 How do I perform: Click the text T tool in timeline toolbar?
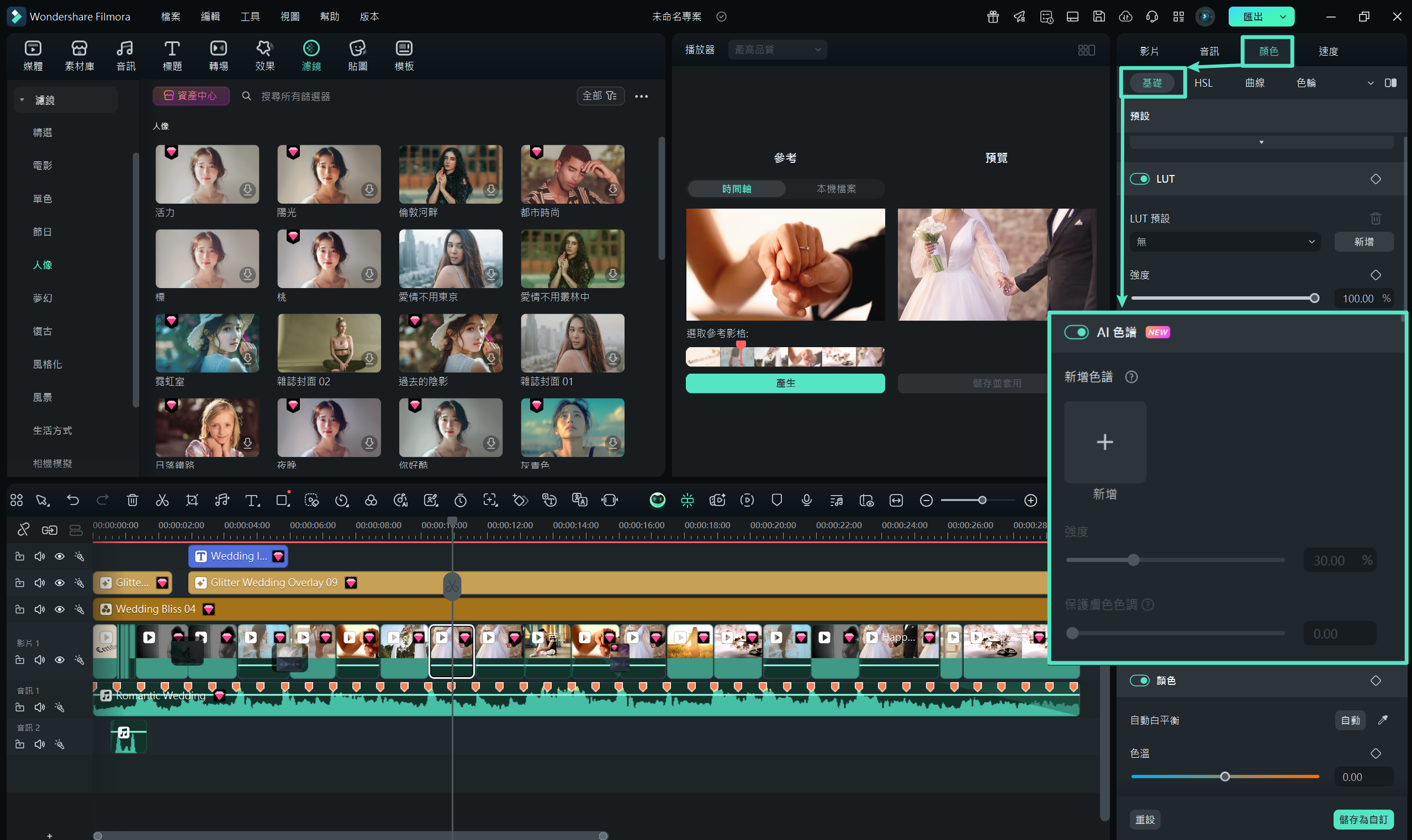[251, 500]
